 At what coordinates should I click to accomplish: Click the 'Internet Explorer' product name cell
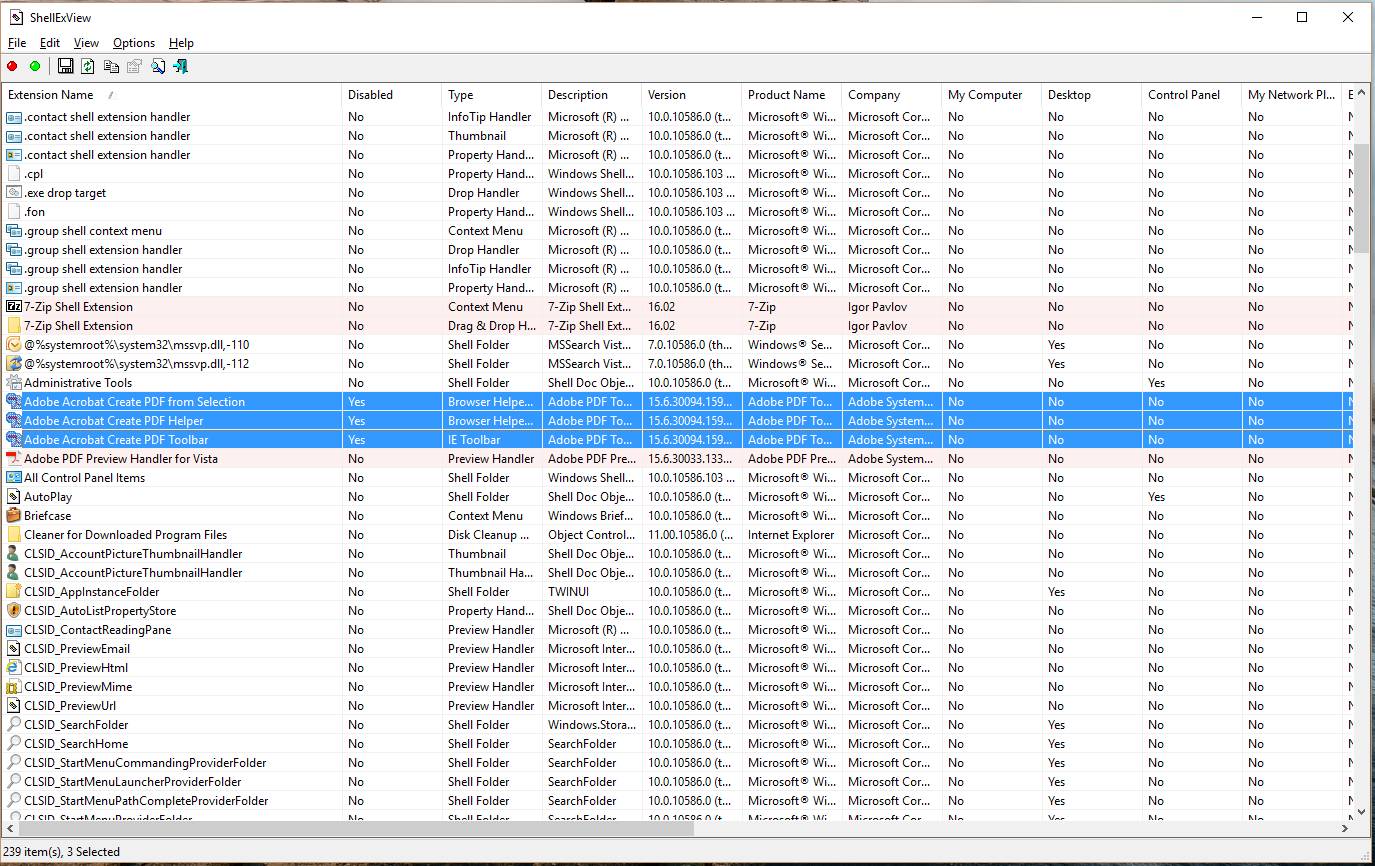(x=791, y=535)
